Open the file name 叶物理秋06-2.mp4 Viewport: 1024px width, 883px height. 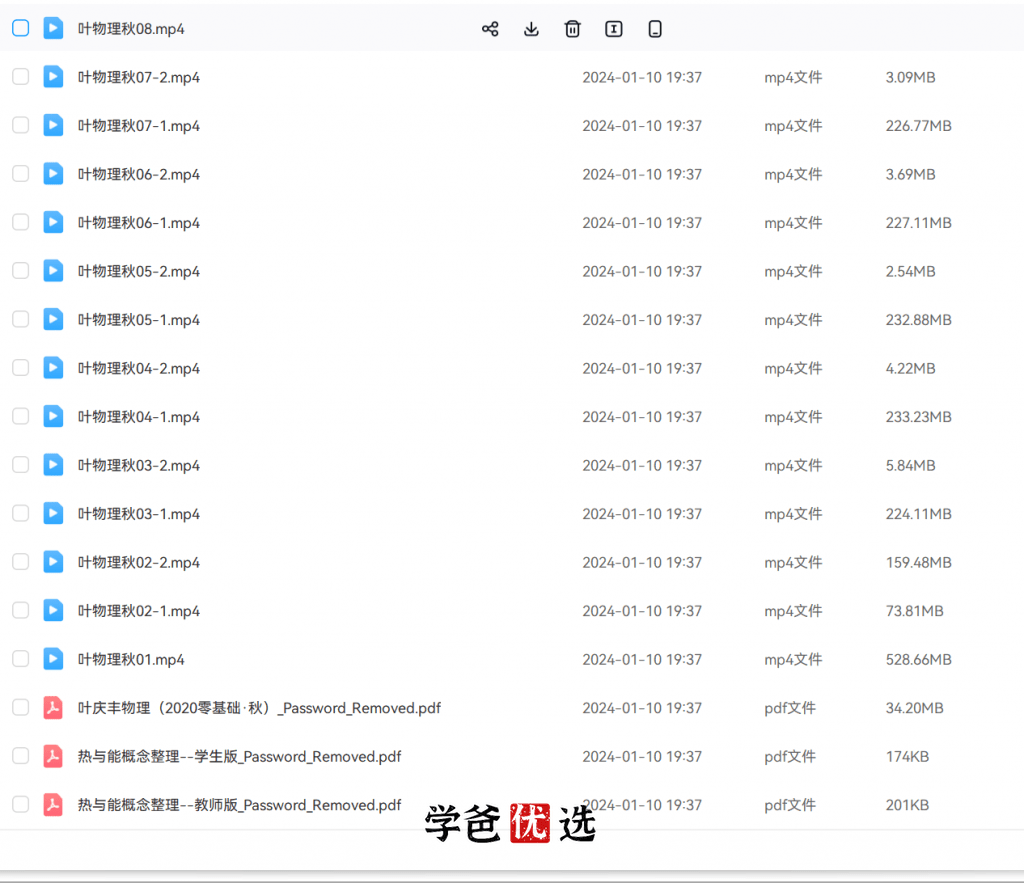click(x=139, y=174)
